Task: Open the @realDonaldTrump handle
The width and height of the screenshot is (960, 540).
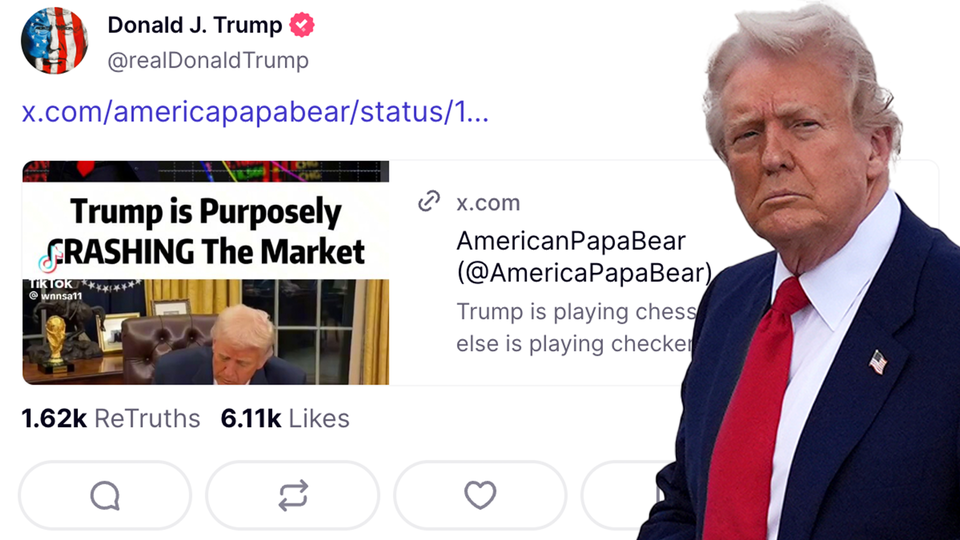Action: tap(208, 61)
